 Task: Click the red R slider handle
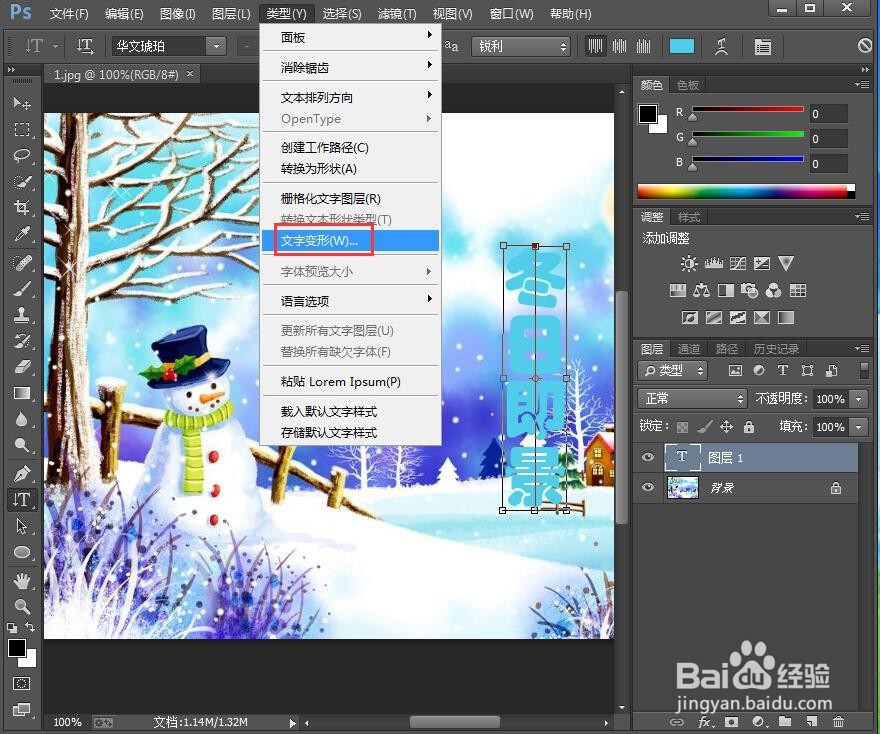tap(693, 117)
